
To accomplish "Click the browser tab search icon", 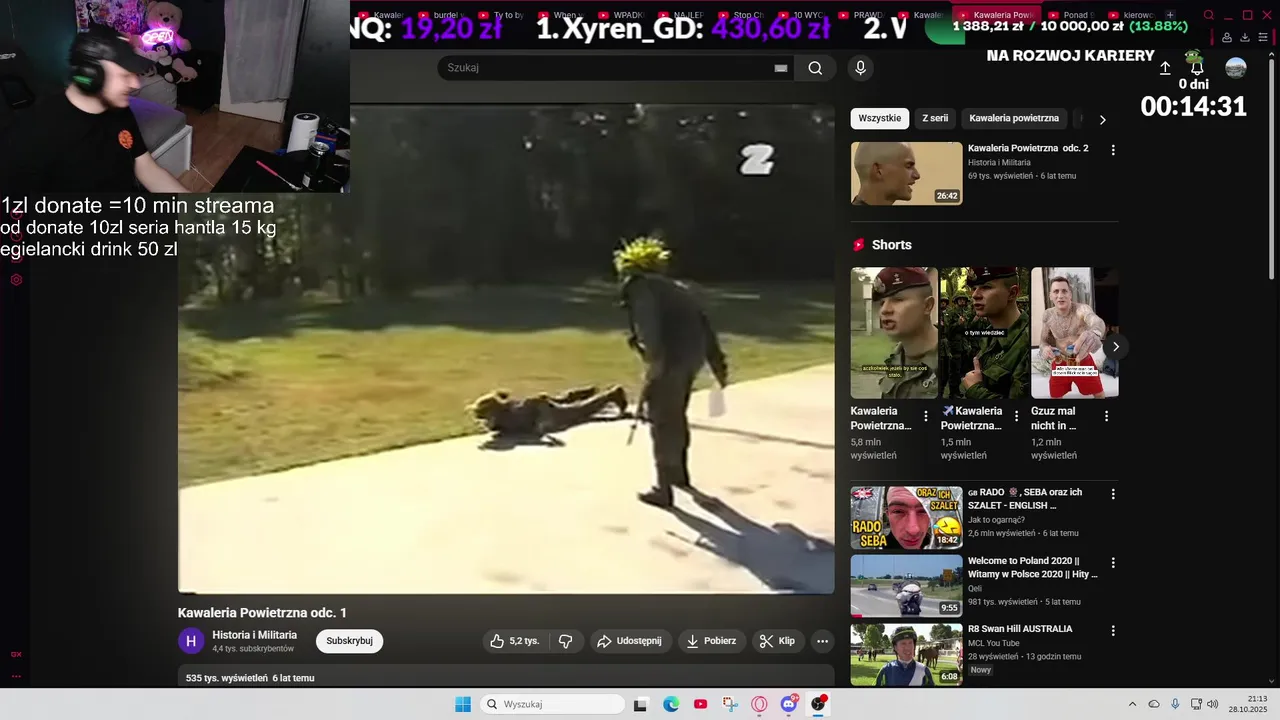I will 1209,15.
